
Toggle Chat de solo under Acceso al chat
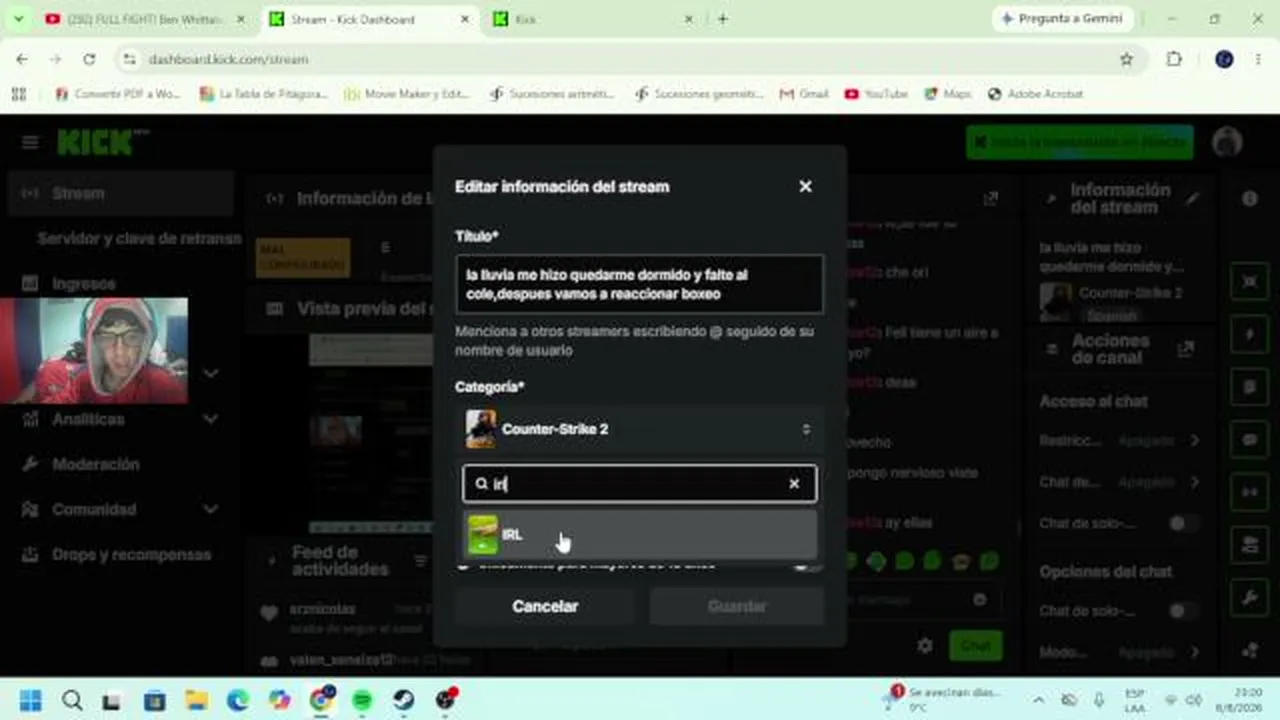(x=1183, y=523)
